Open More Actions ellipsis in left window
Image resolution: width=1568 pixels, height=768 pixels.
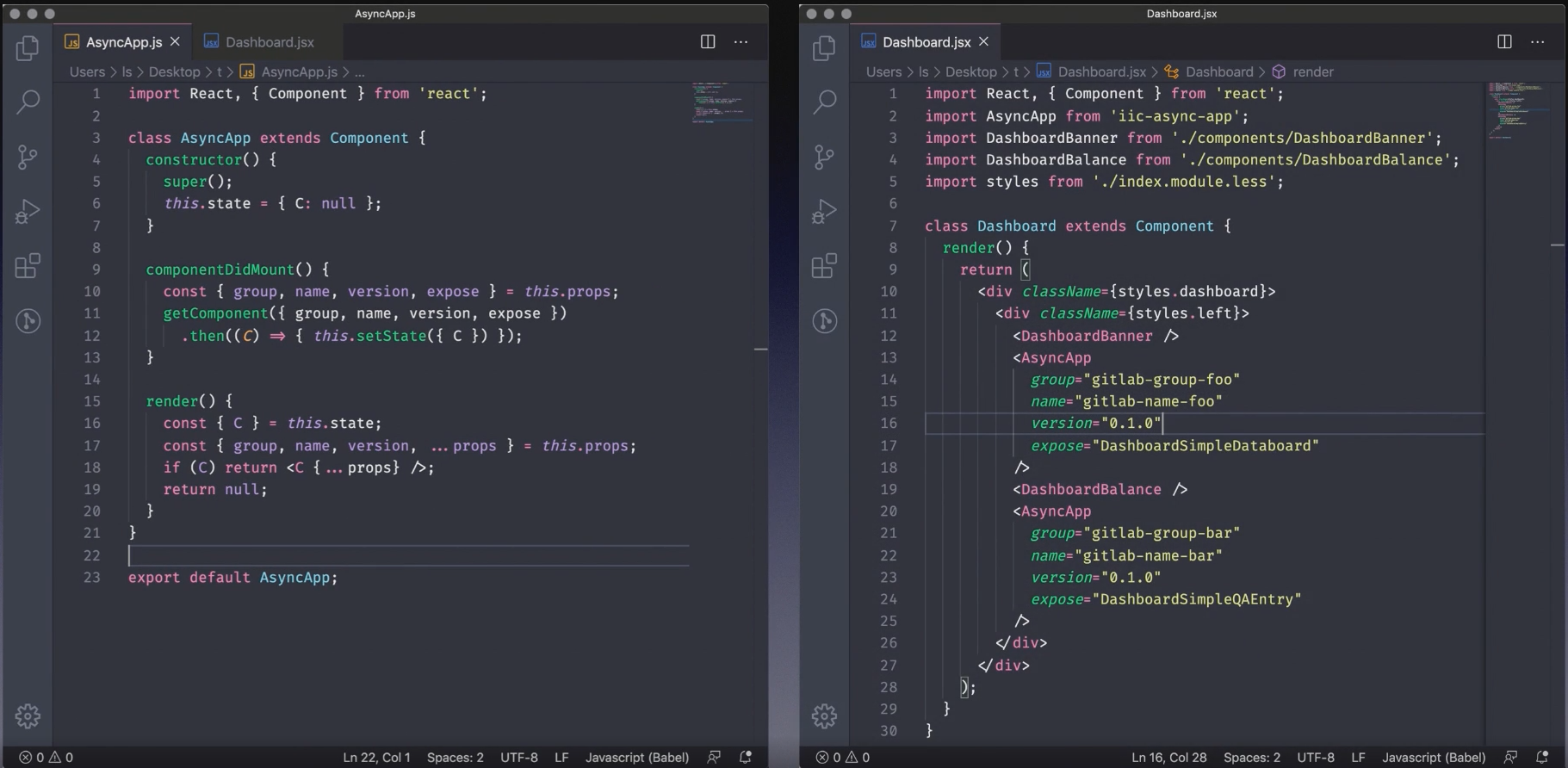click(x=741, y=42)
